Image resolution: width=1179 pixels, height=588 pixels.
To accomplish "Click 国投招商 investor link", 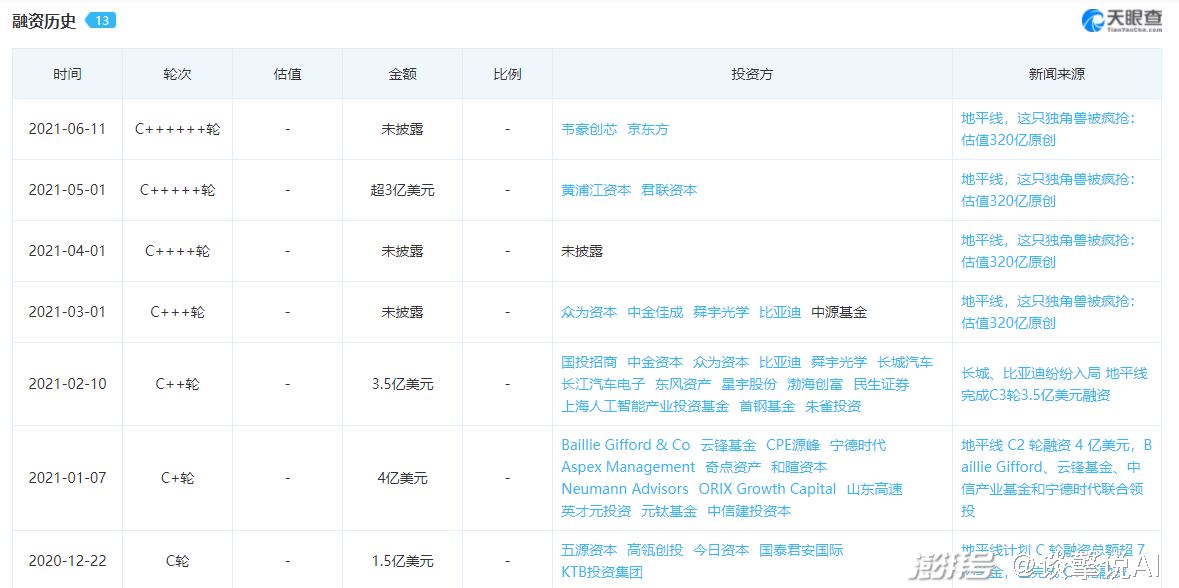I will tap(589, 362).
